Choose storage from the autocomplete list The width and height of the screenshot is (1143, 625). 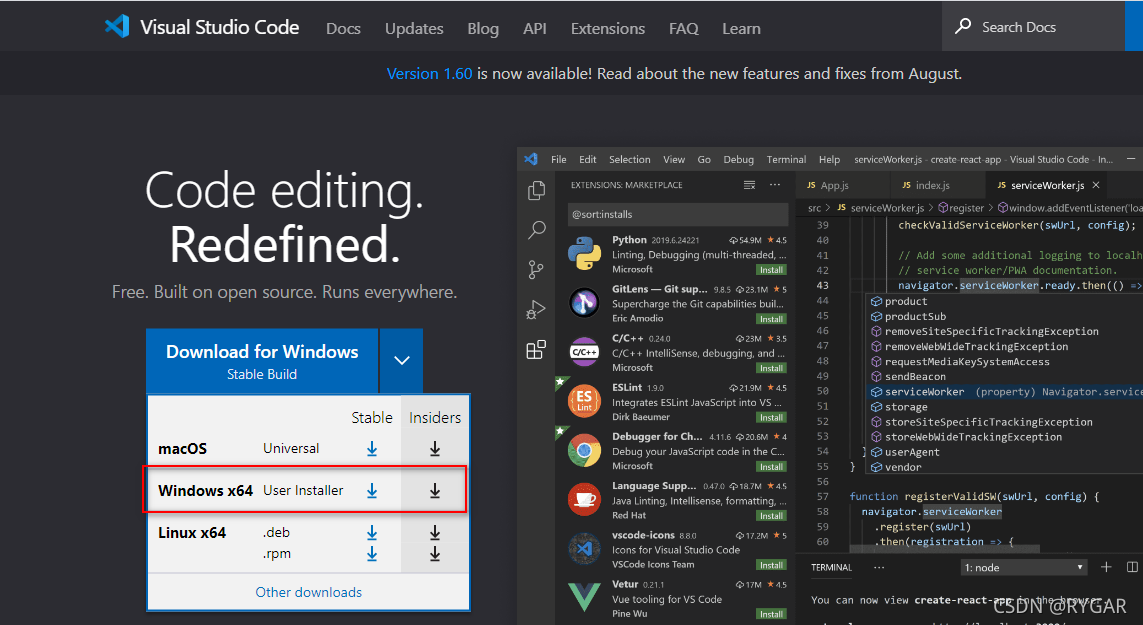click(x=906, y=407)
